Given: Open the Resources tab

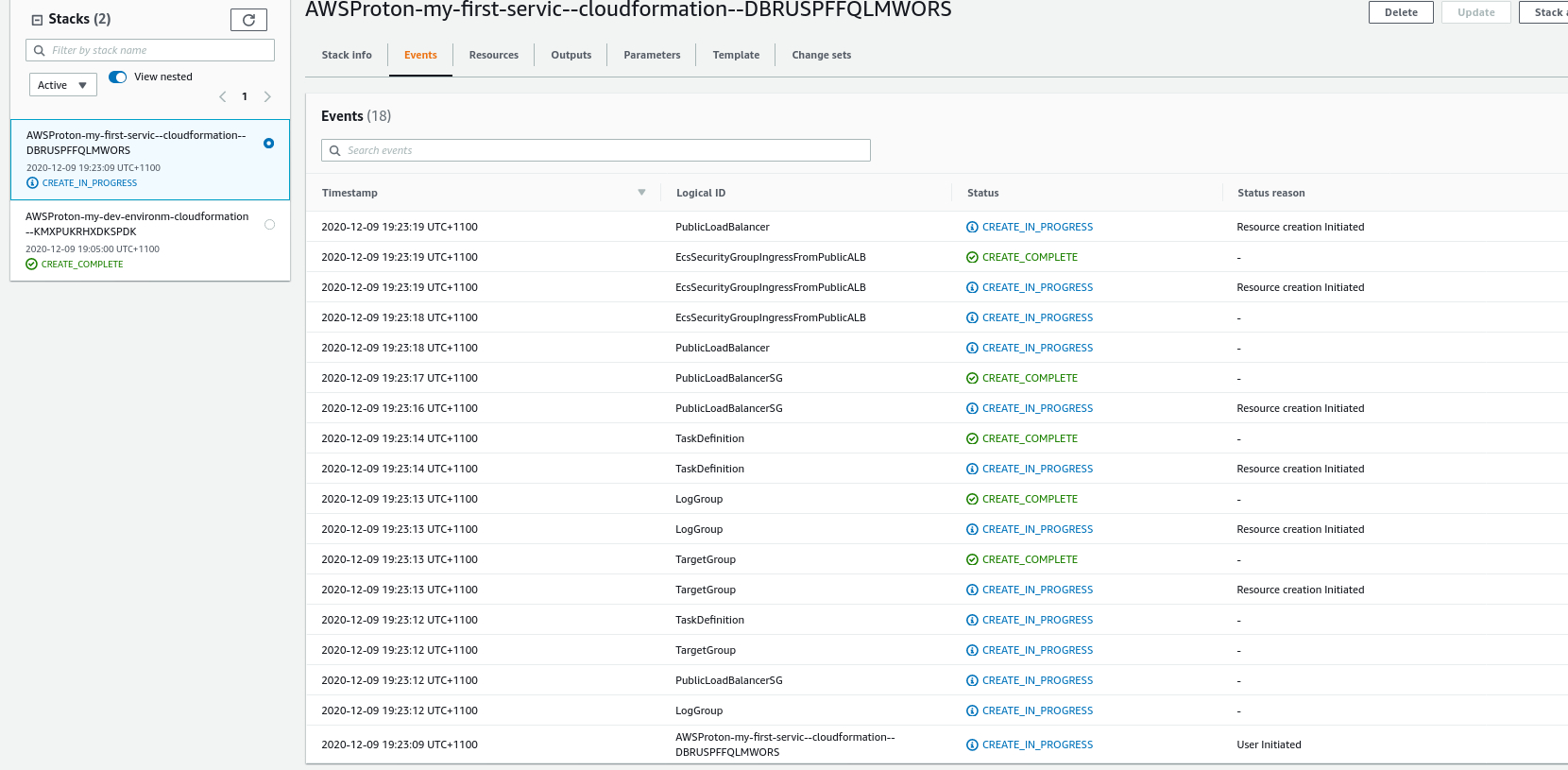Looking at the screenshot, I should click(x=494, y=55).
